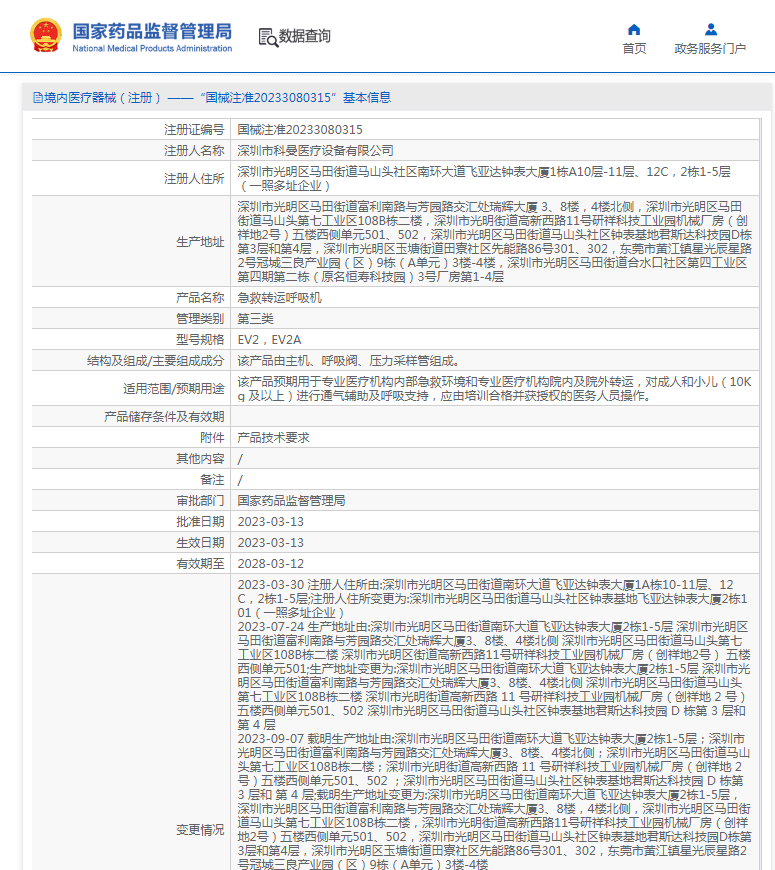Click the product name 急救转运呼吸机
Viewport: 775px width, 870px height.
coord(279,298)
